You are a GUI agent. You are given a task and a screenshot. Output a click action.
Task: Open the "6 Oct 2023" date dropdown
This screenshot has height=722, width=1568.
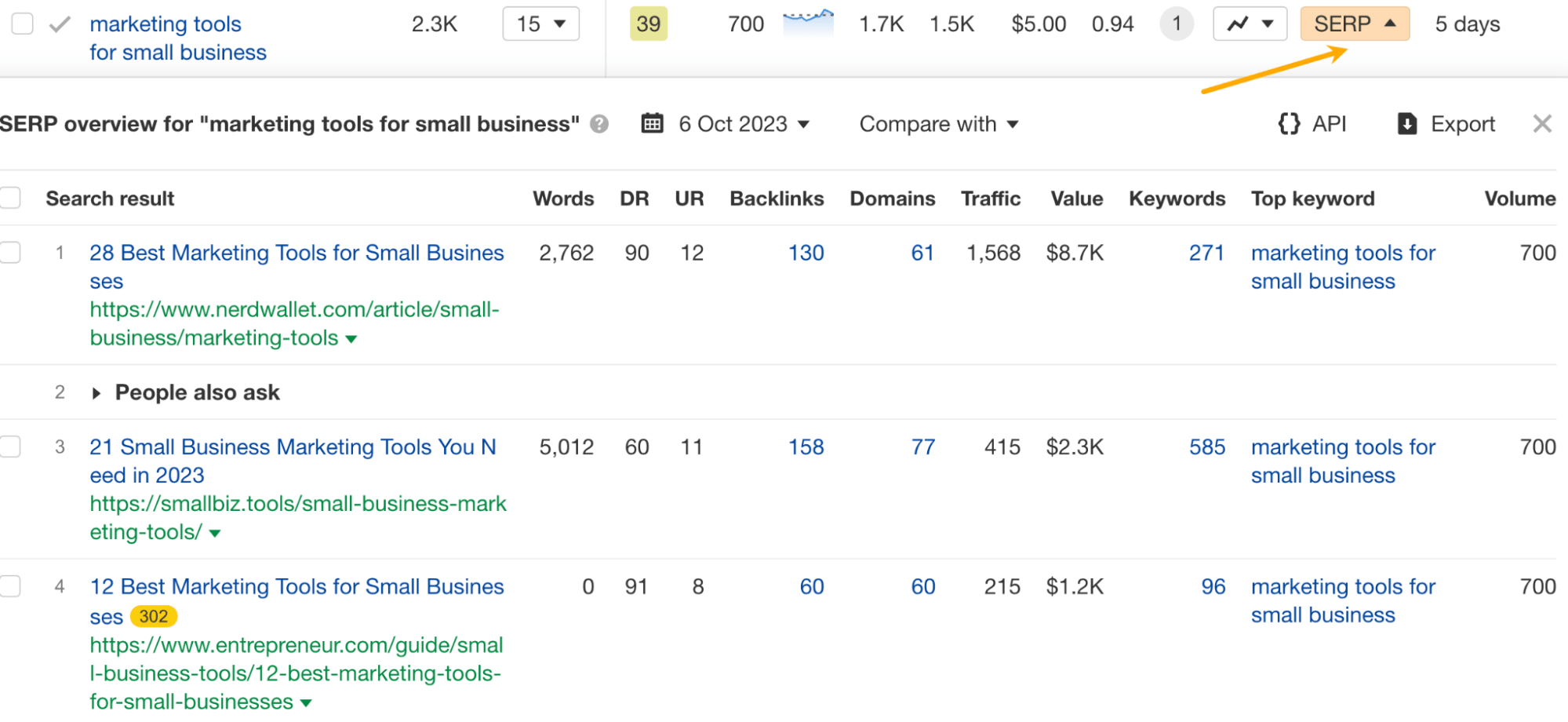coord(741,123)
